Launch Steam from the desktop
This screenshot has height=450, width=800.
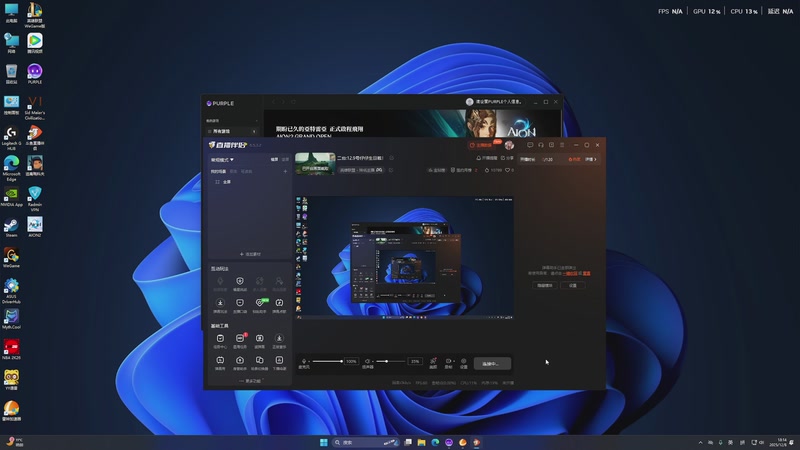point(11,227)
